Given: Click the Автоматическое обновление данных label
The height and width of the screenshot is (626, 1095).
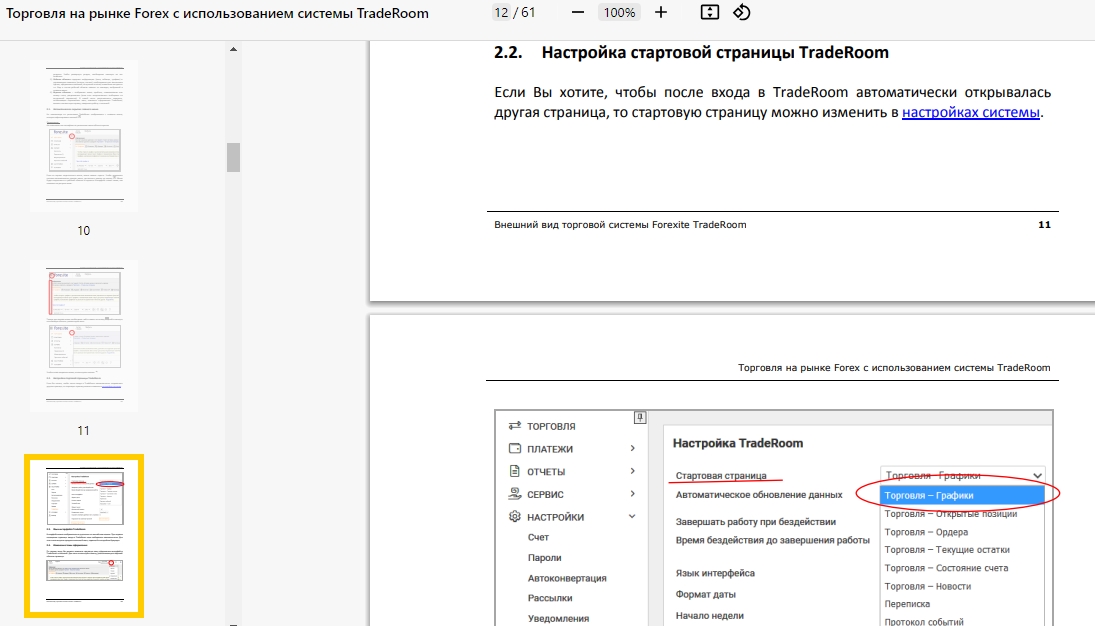Looking at the screenshot, I should tap(759, 495).
